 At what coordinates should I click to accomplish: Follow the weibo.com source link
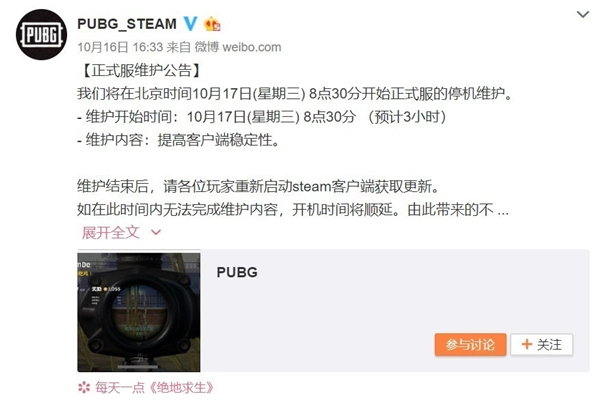[x=252, y=47]
